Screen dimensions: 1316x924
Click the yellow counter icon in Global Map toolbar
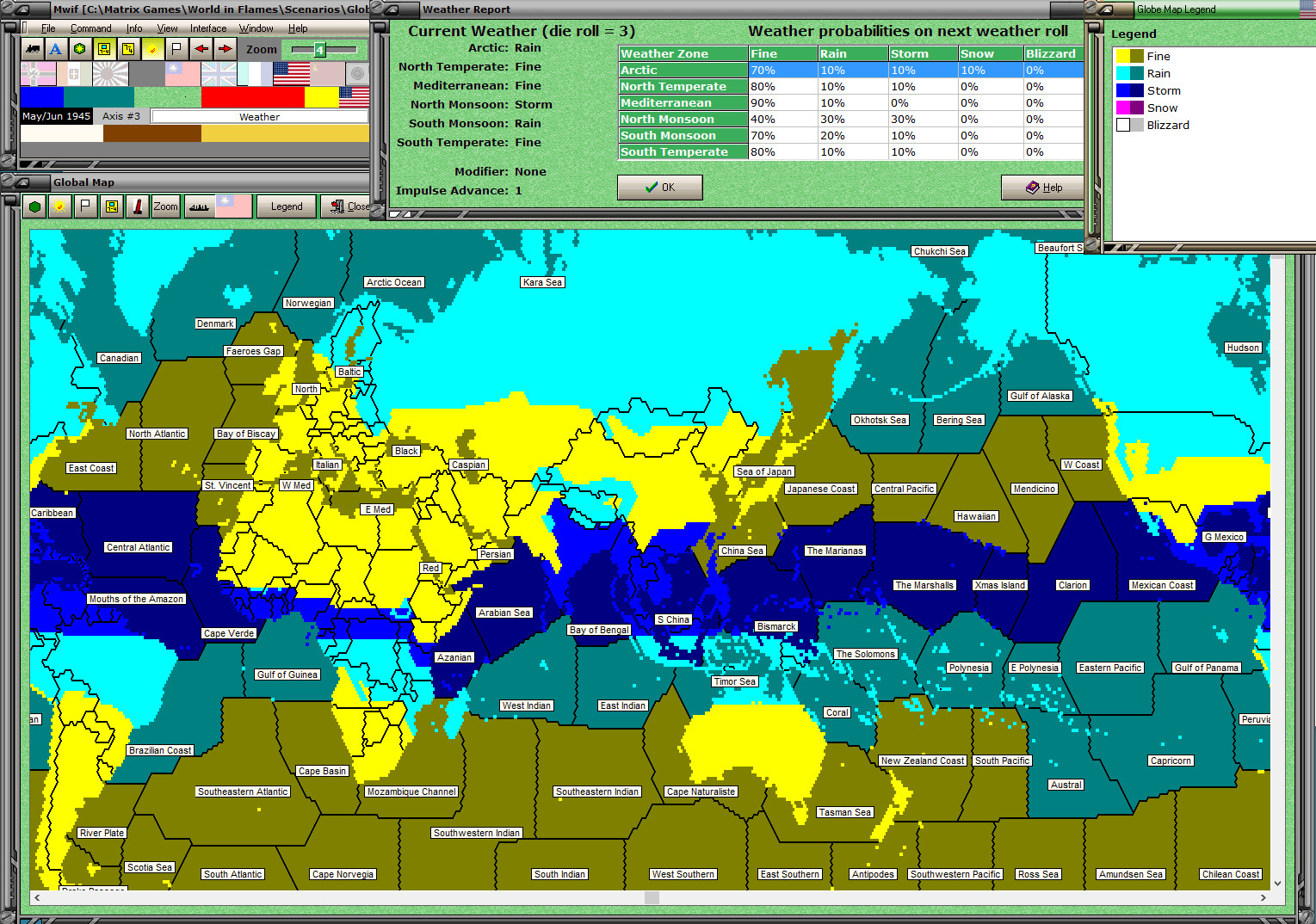(111, 206)
